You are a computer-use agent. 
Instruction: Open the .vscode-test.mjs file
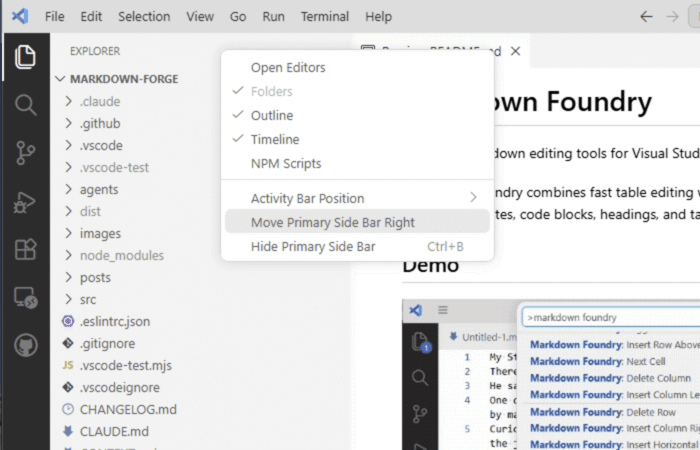125,365
